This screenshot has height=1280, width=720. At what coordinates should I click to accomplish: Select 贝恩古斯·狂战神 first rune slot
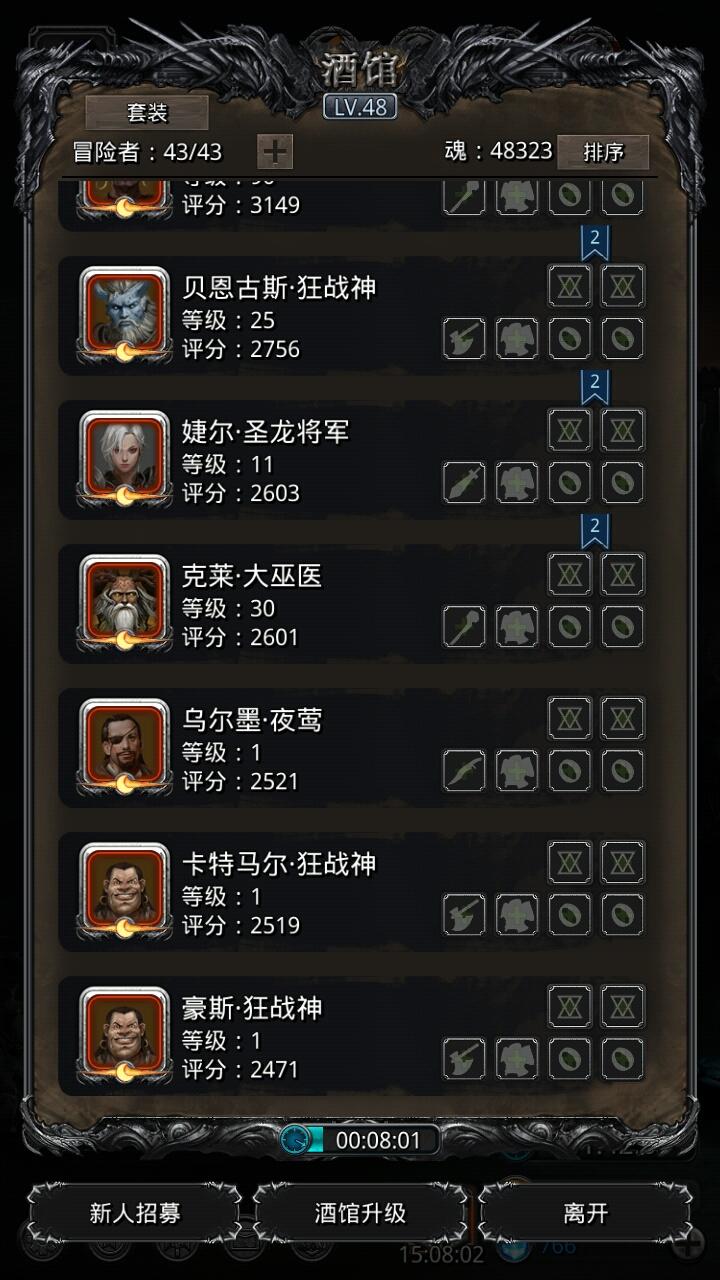pyautogui.click(x=570, y=287)
